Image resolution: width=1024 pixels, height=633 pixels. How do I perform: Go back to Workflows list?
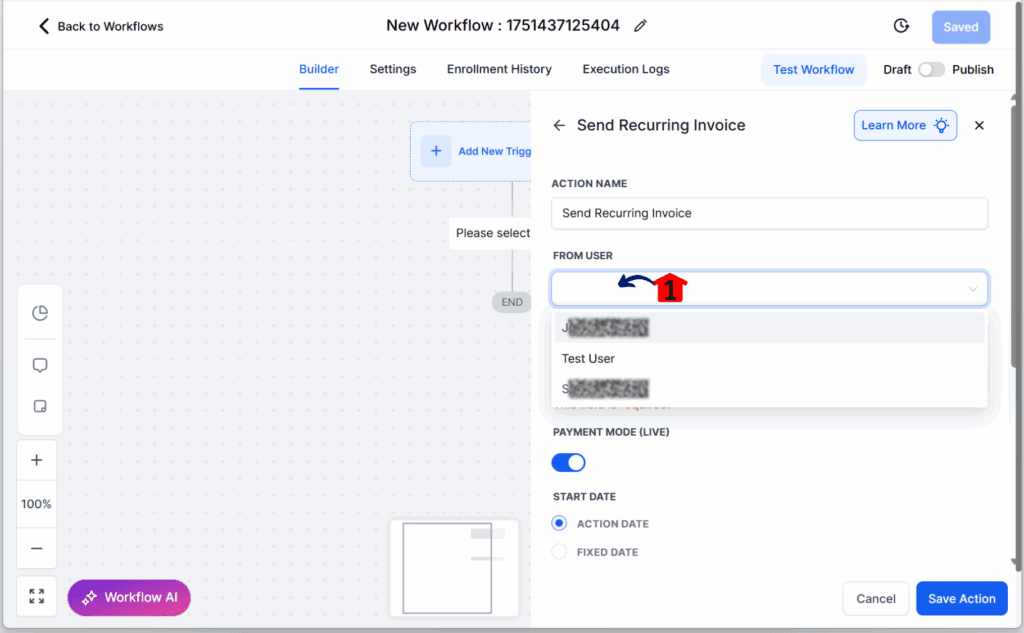coord(101,26)
